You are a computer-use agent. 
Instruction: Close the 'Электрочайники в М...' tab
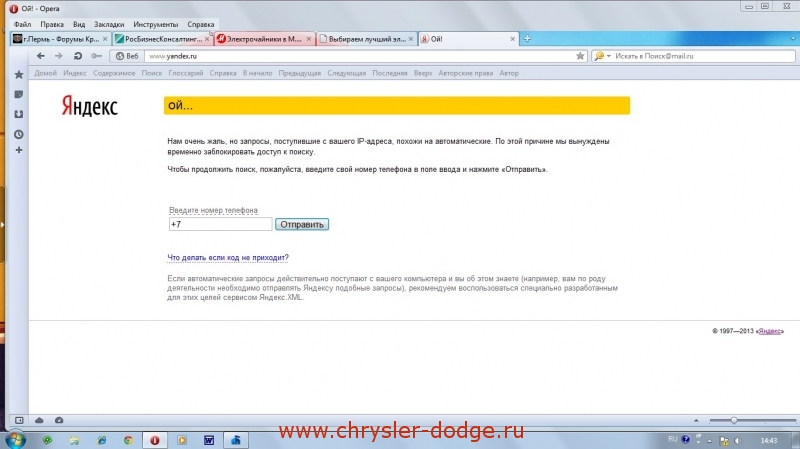pyautogui.click(x=309, y=39)
